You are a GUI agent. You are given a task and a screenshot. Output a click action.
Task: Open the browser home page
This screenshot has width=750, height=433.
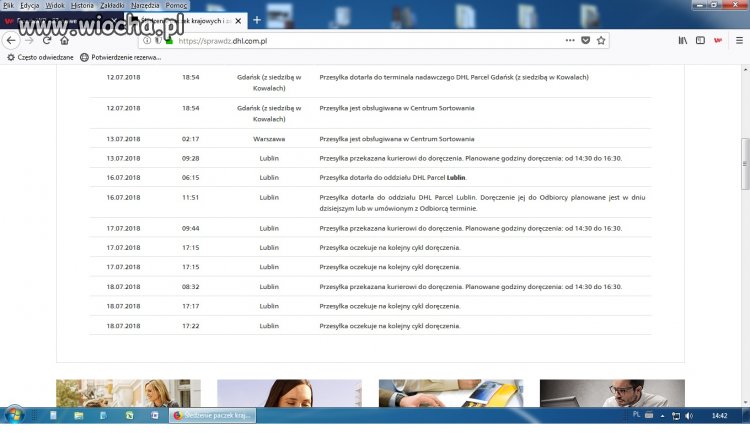pyautogui.click(x=65, y=41)
